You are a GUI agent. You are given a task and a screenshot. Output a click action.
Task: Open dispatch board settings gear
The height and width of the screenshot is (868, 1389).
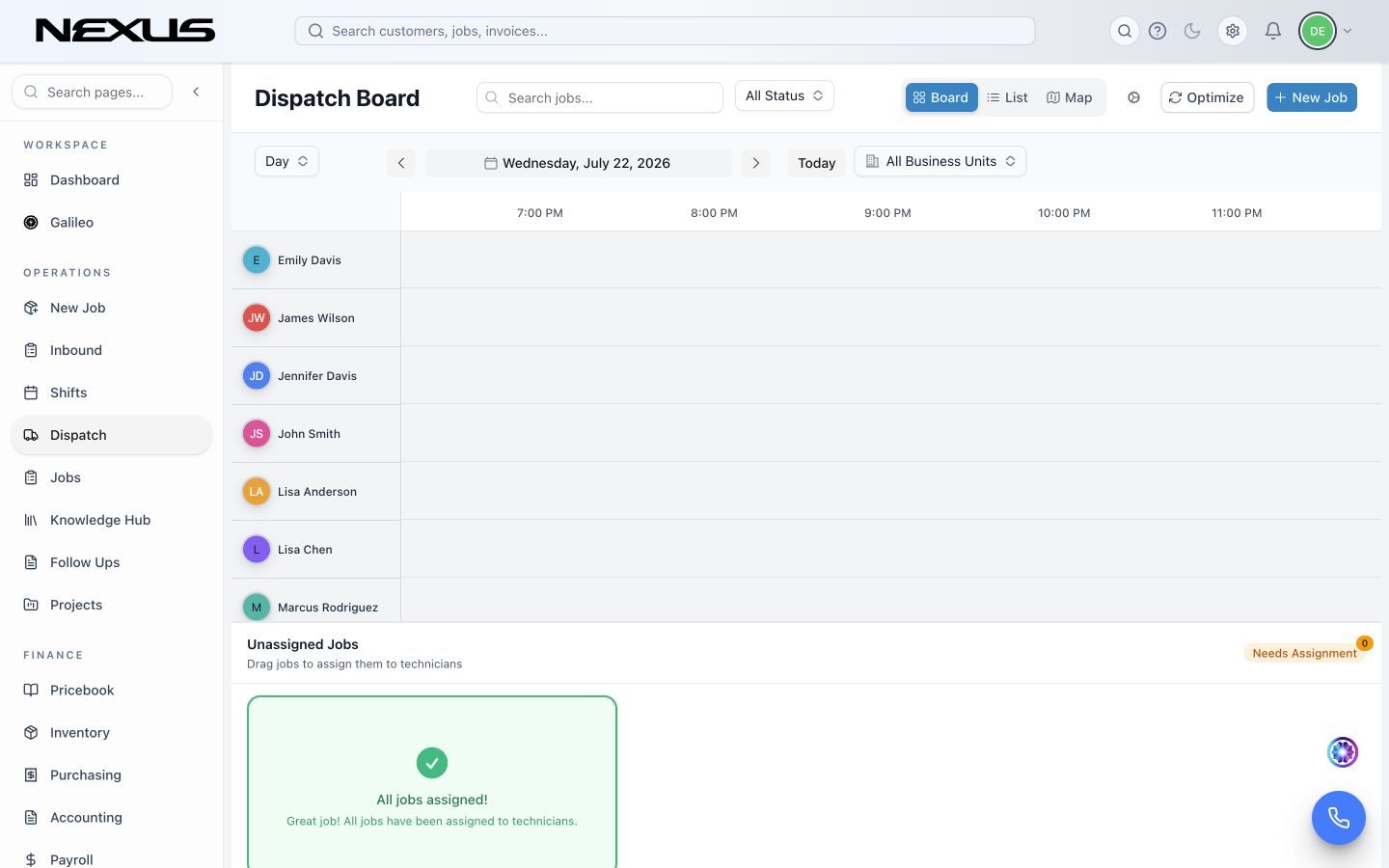click(1134, 97)
